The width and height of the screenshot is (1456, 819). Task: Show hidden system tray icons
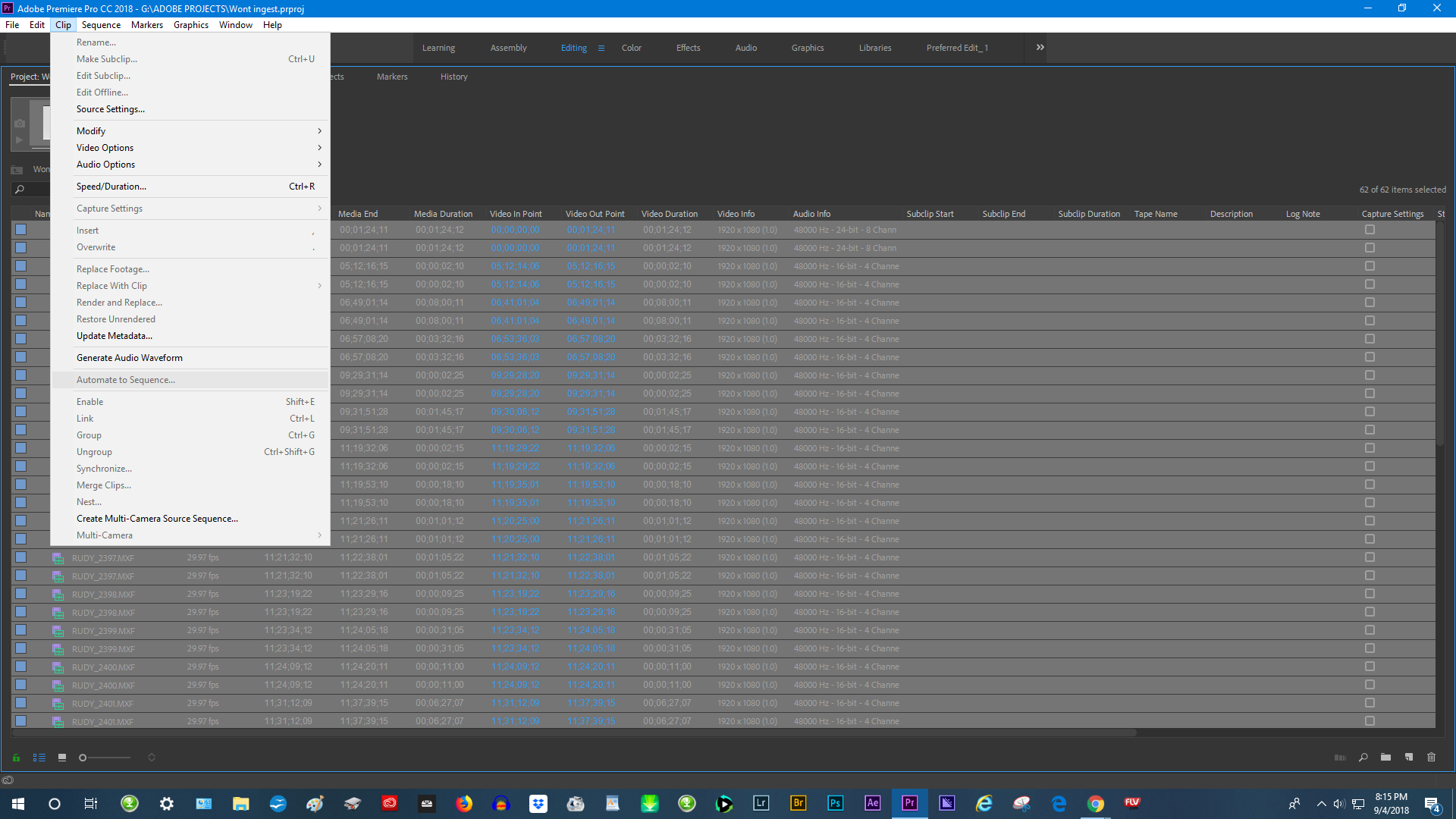pos(1321,804)
